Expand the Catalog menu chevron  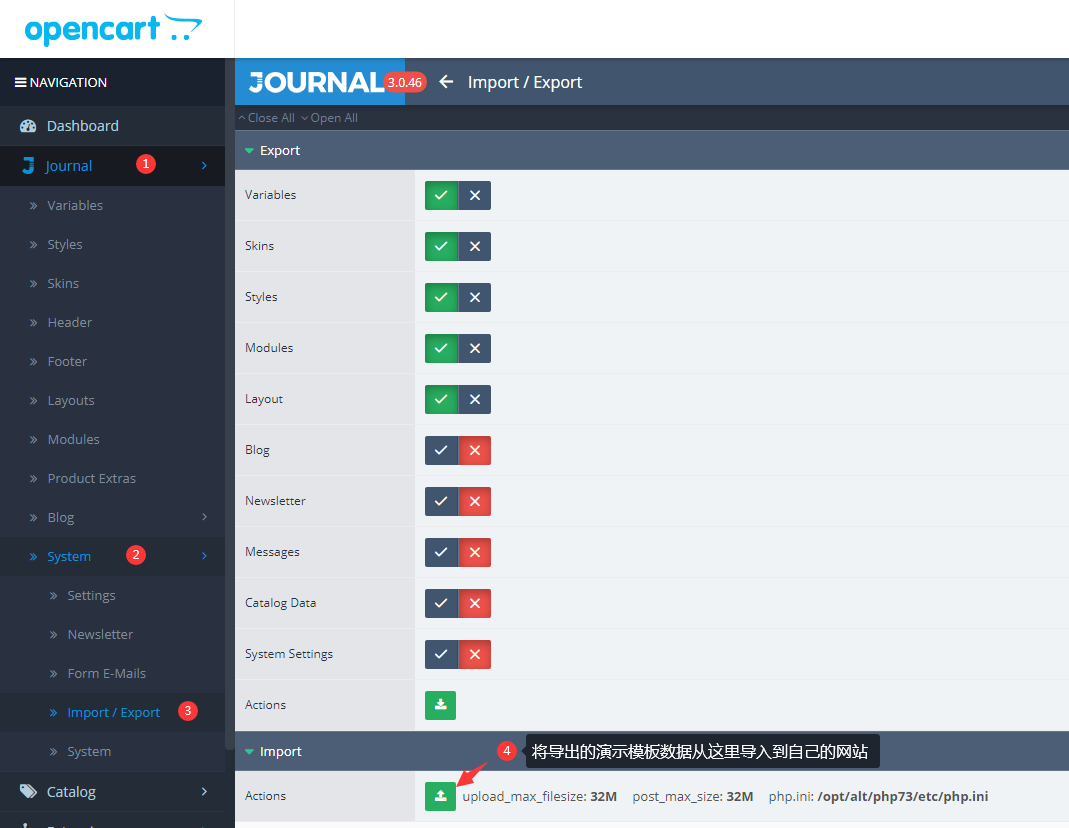click(204, 791)
